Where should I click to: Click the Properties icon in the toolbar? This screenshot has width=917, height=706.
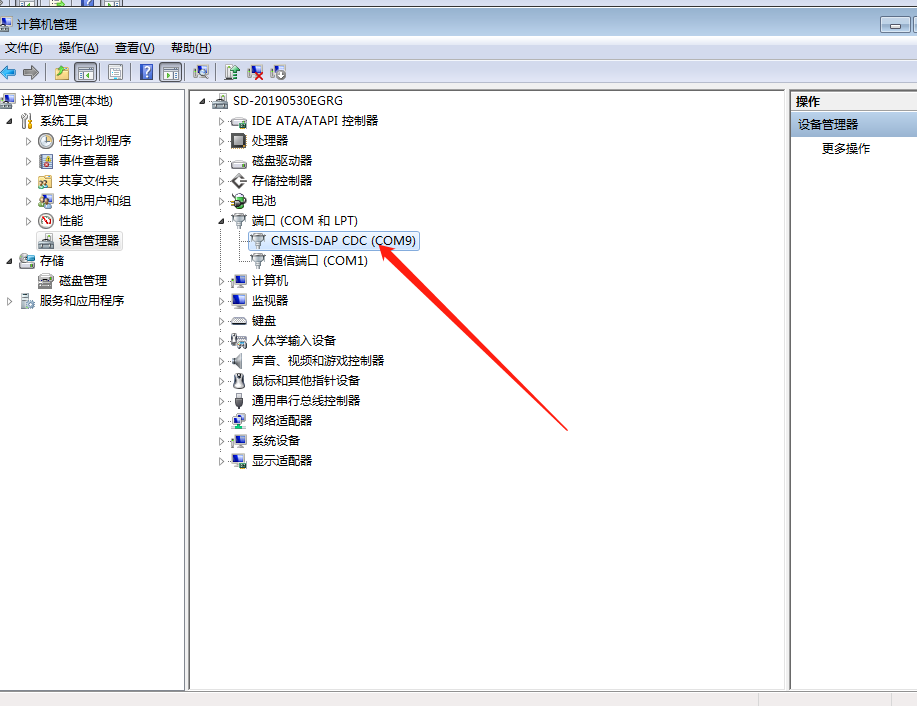[x=116, y=72]
